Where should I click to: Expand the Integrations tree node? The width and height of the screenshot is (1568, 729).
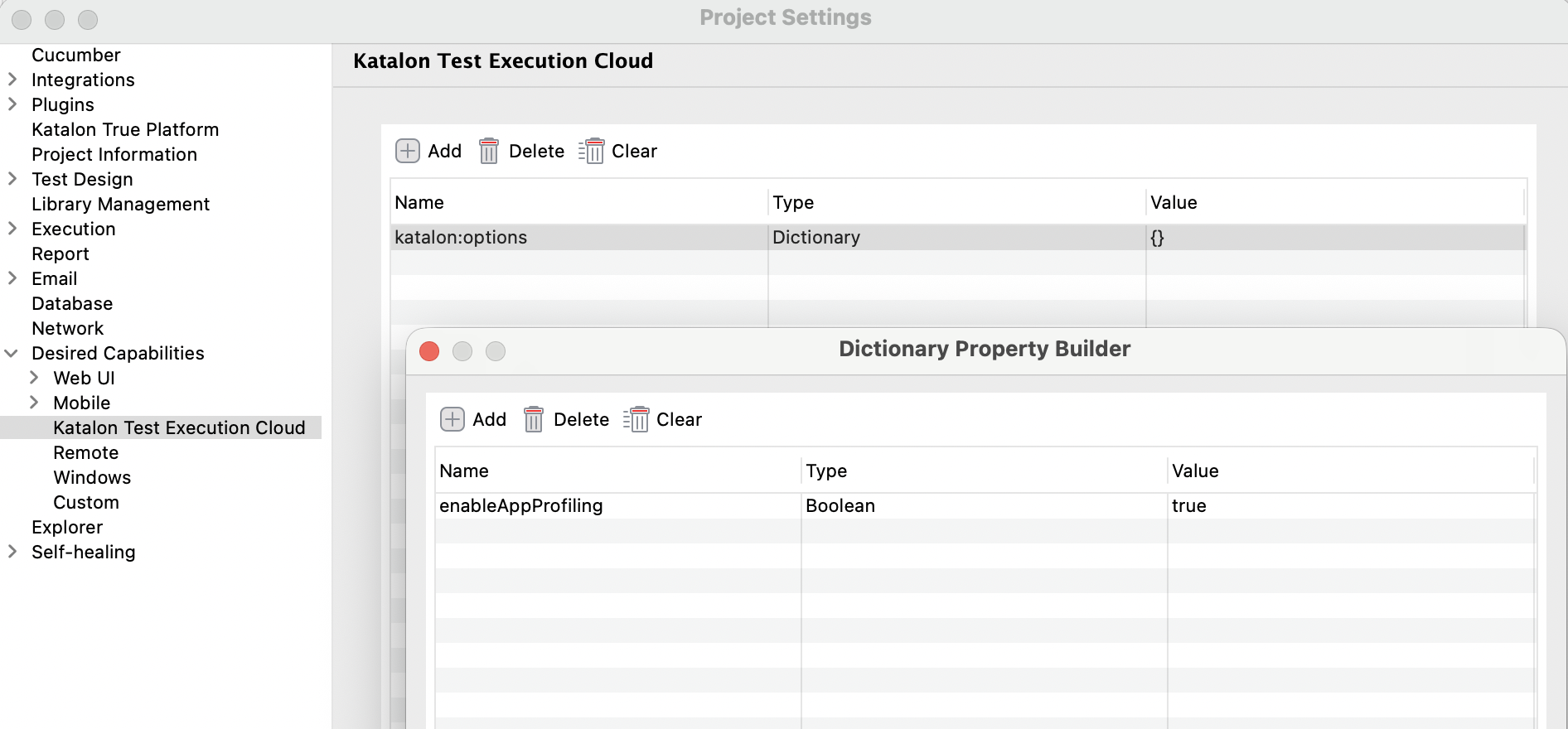[x=12, y=80]
